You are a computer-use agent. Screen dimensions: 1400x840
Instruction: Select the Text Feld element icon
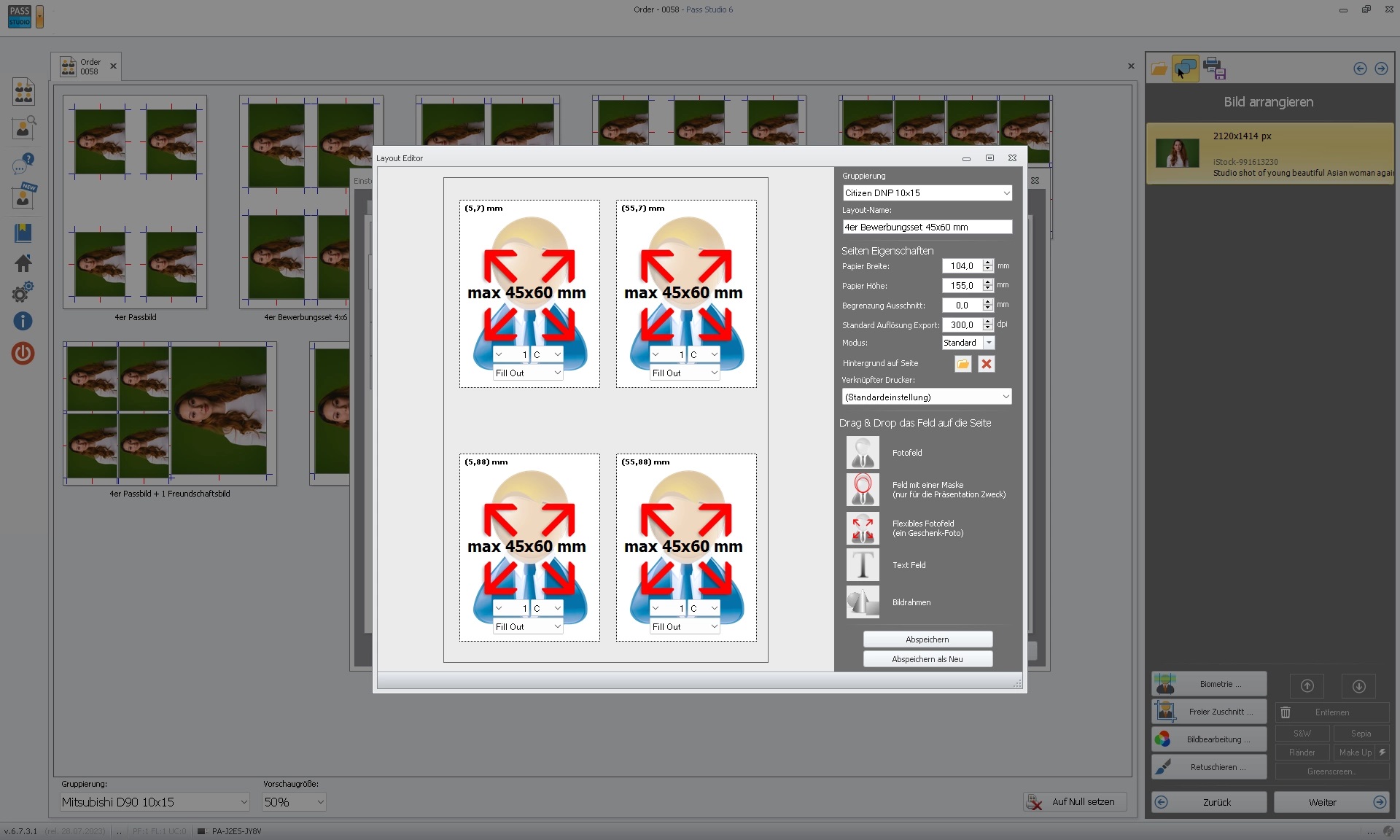863,565
